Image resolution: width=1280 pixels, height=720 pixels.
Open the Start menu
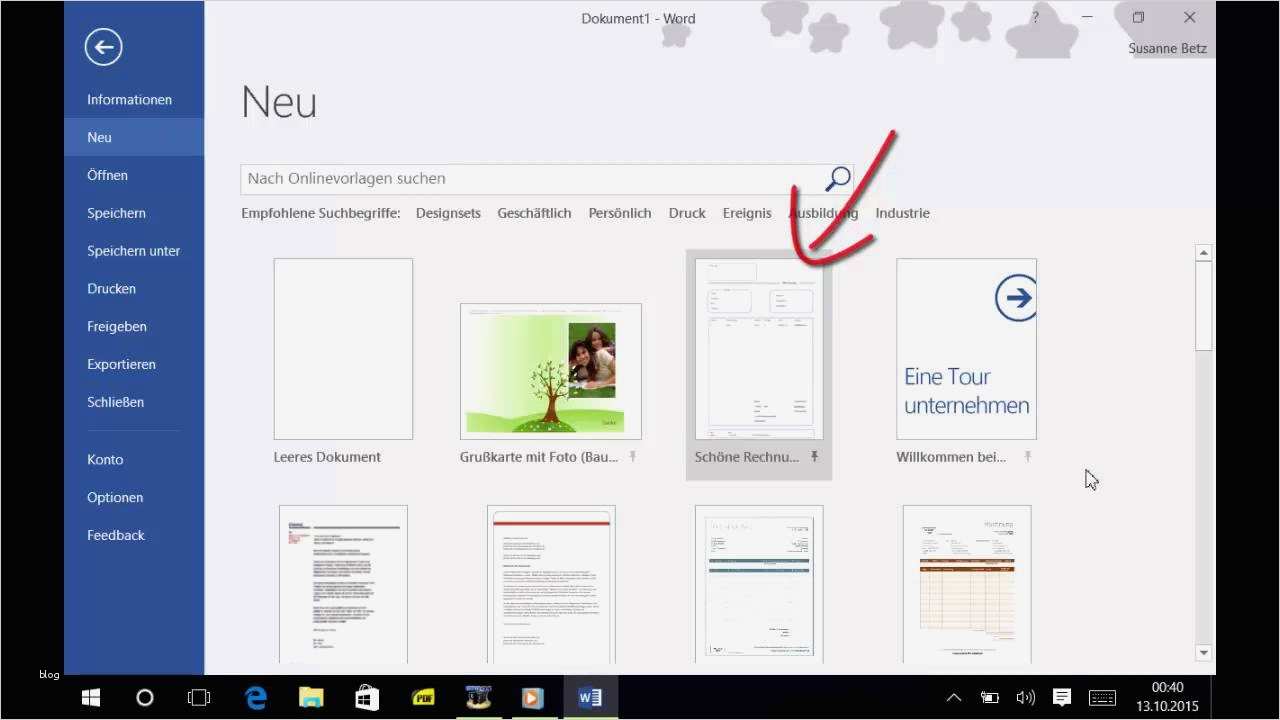90,697
